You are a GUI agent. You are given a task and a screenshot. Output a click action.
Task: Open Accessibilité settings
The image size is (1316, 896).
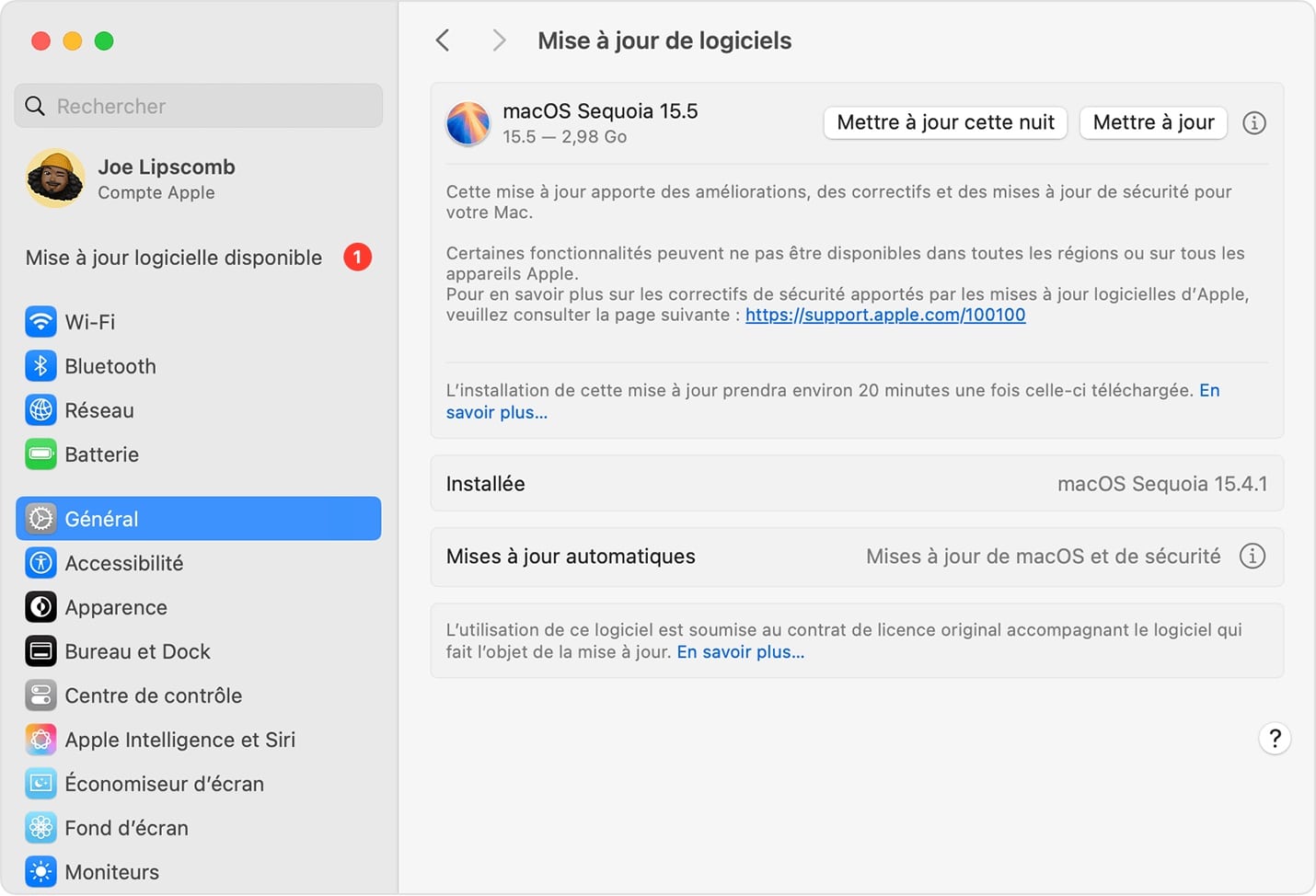click(199, 563)
